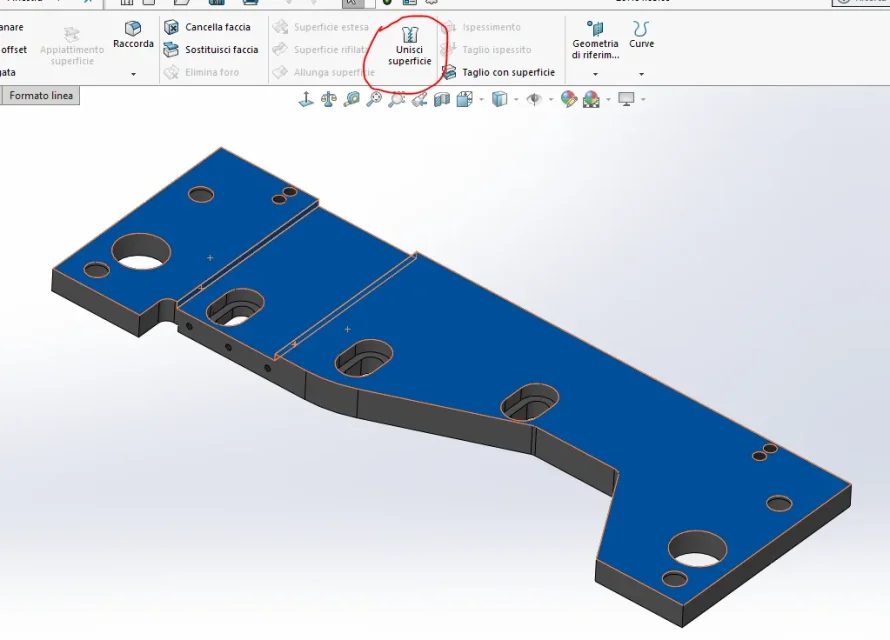Click the Curve tool icon
This screenshot has width=890, height=640.
[641, 28]
